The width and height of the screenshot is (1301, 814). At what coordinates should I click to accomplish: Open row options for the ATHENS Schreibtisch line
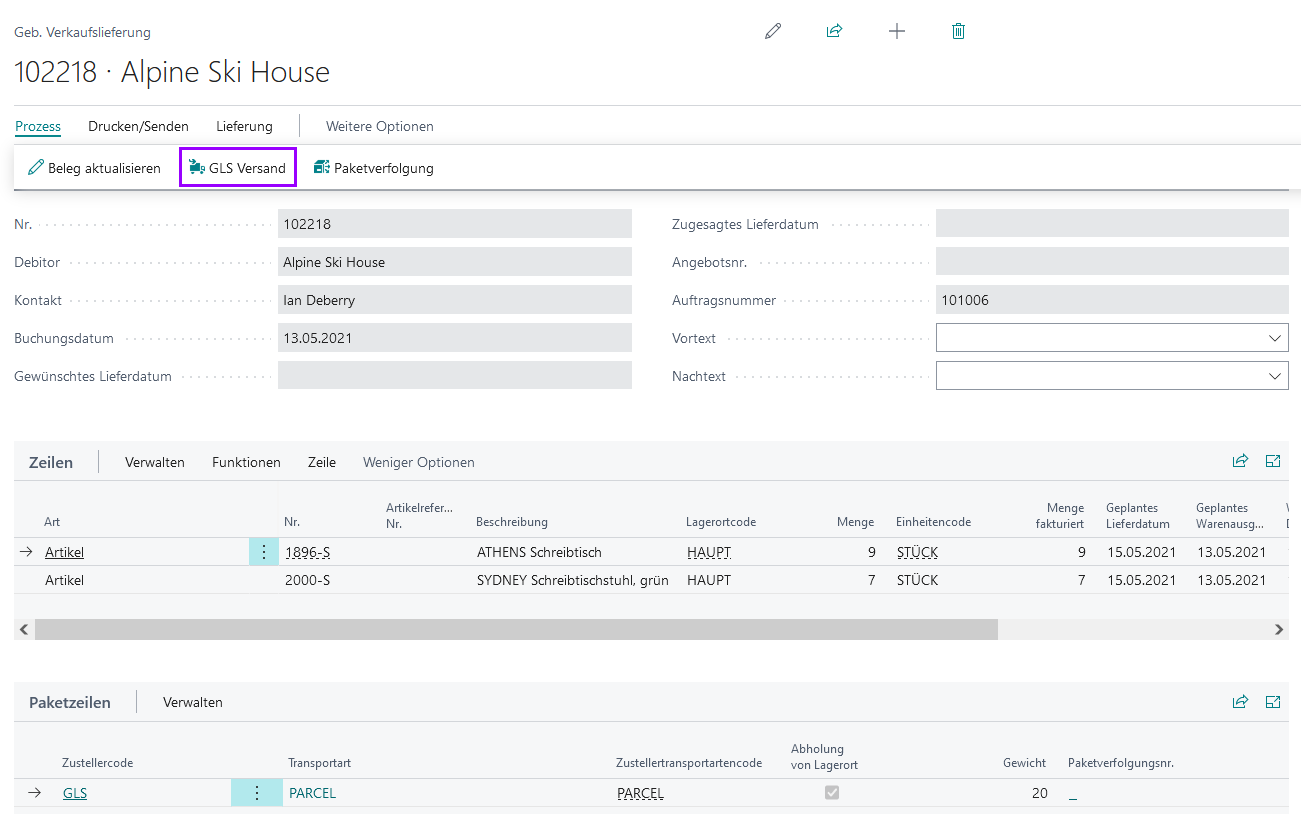[x=264, y=552]
